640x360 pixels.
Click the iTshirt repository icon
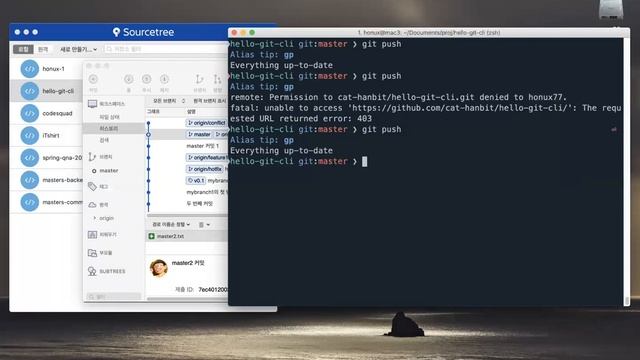pyautogui.click(x=30, y=136)
